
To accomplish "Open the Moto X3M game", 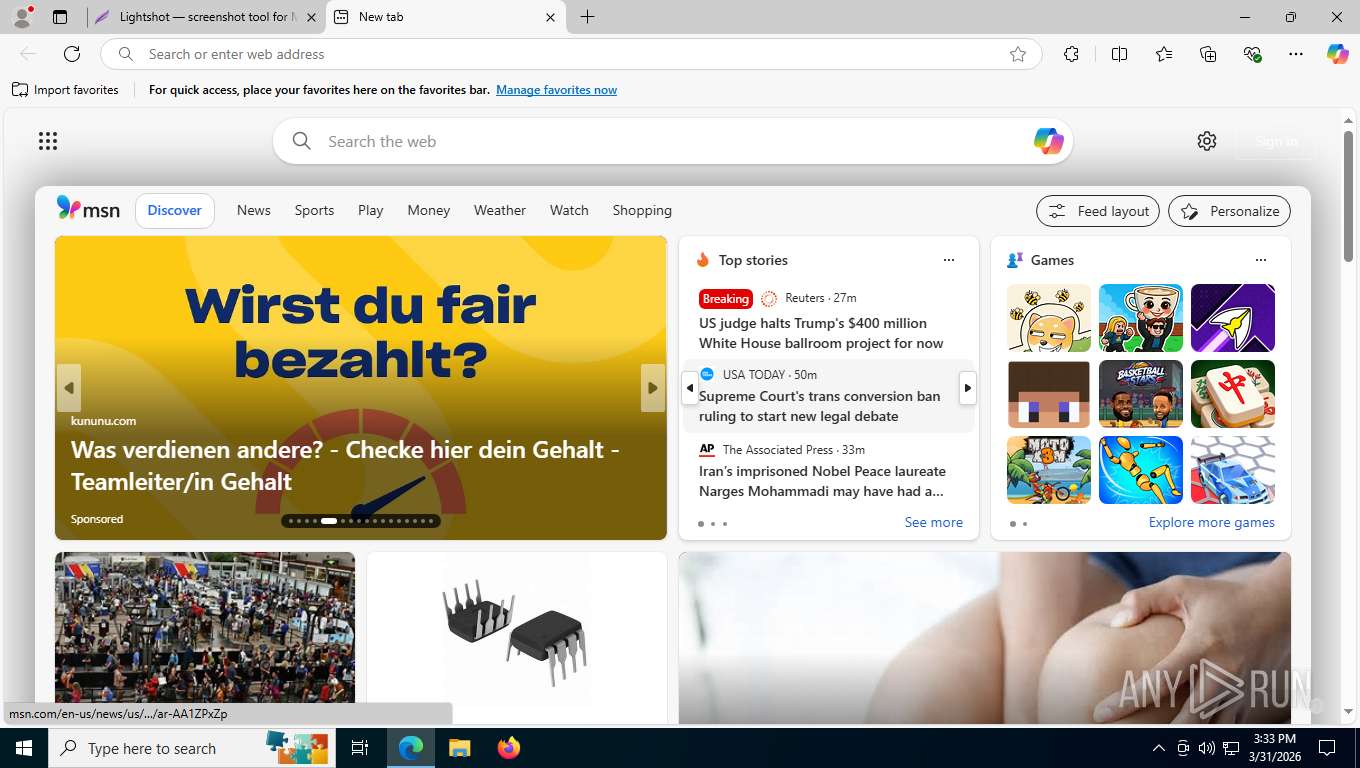I will pos(1049,470).
